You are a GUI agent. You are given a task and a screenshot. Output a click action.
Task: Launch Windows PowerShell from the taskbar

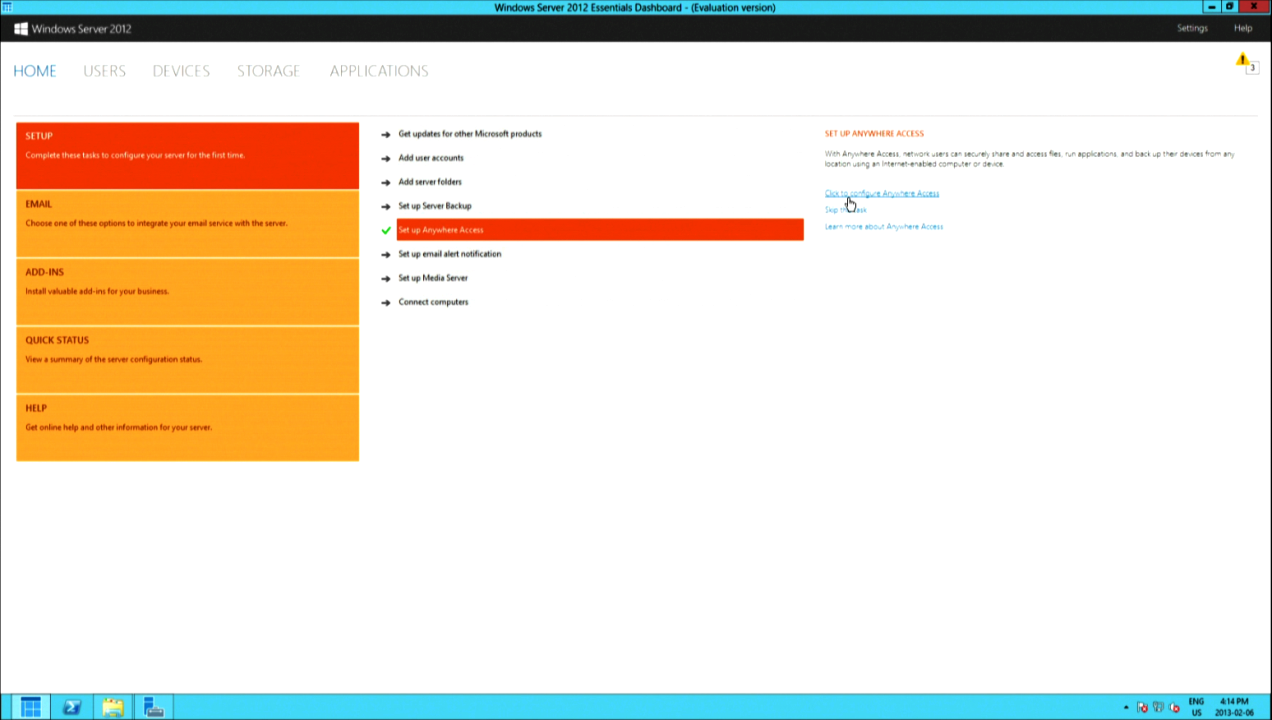click(72, 707)
